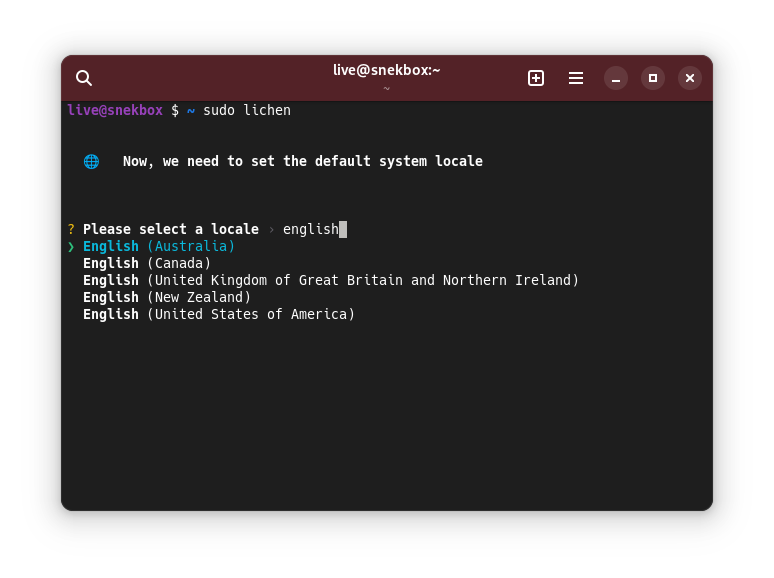
Task: Click the live@snekbox prompt text
Action: (115, 110)
